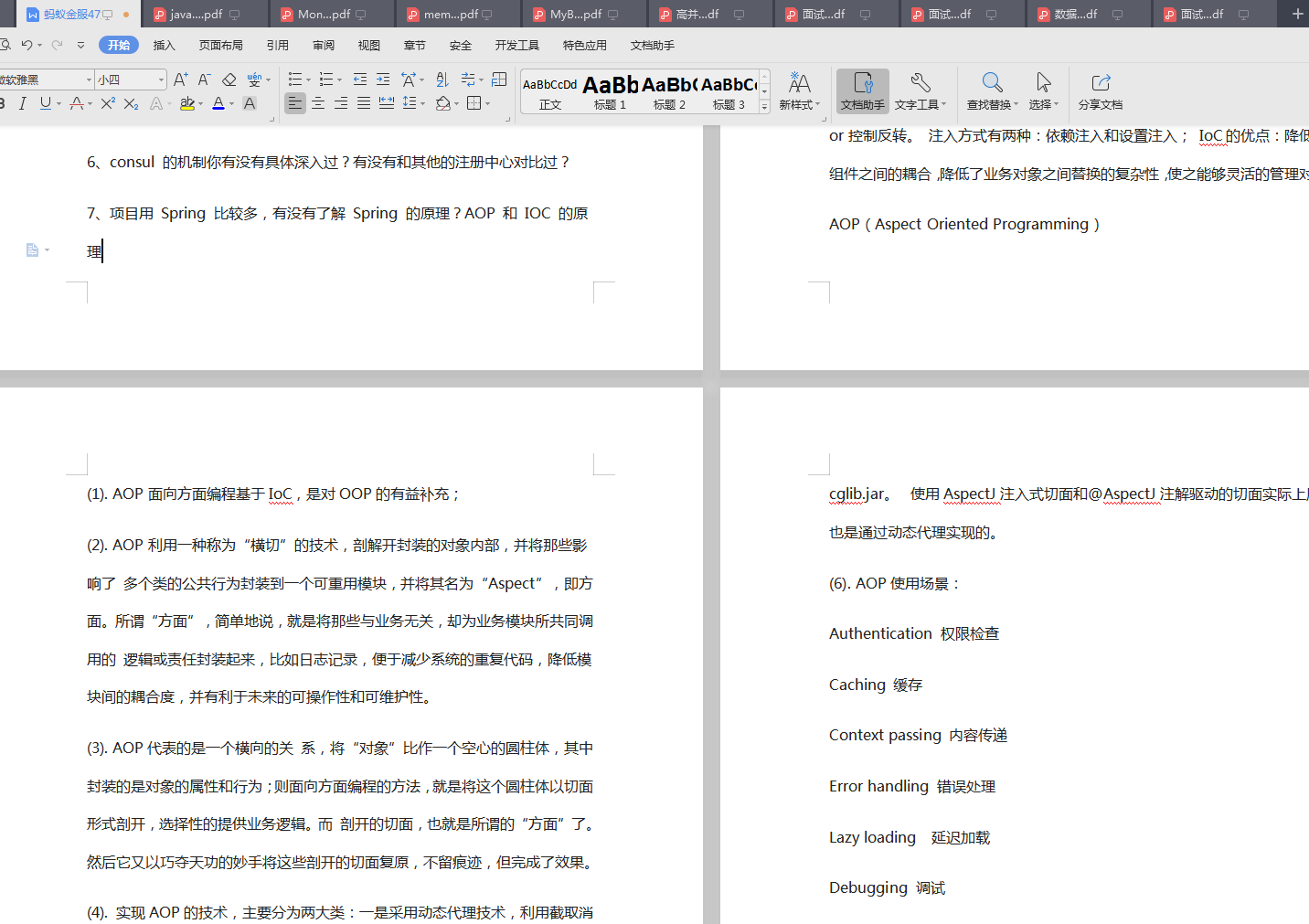Add a new document tab with plus icon
This screenshot has height=924, width=1309.
1297,14
